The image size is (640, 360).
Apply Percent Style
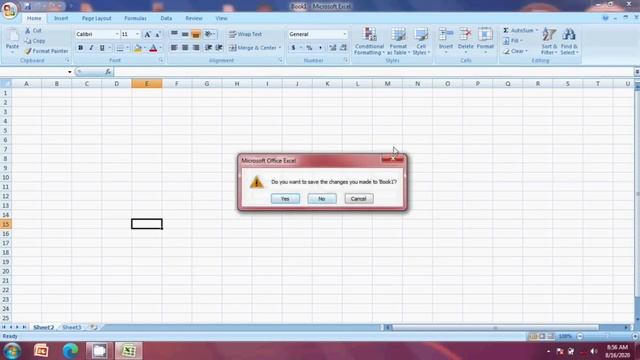(x=309, y=48)
